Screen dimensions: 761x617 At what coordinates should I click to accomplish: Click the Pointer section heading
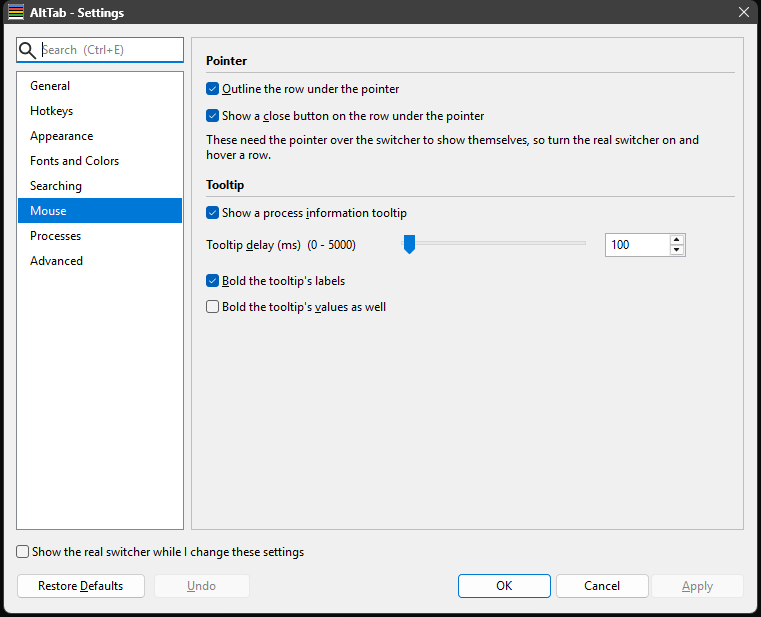tap(226, 61)
